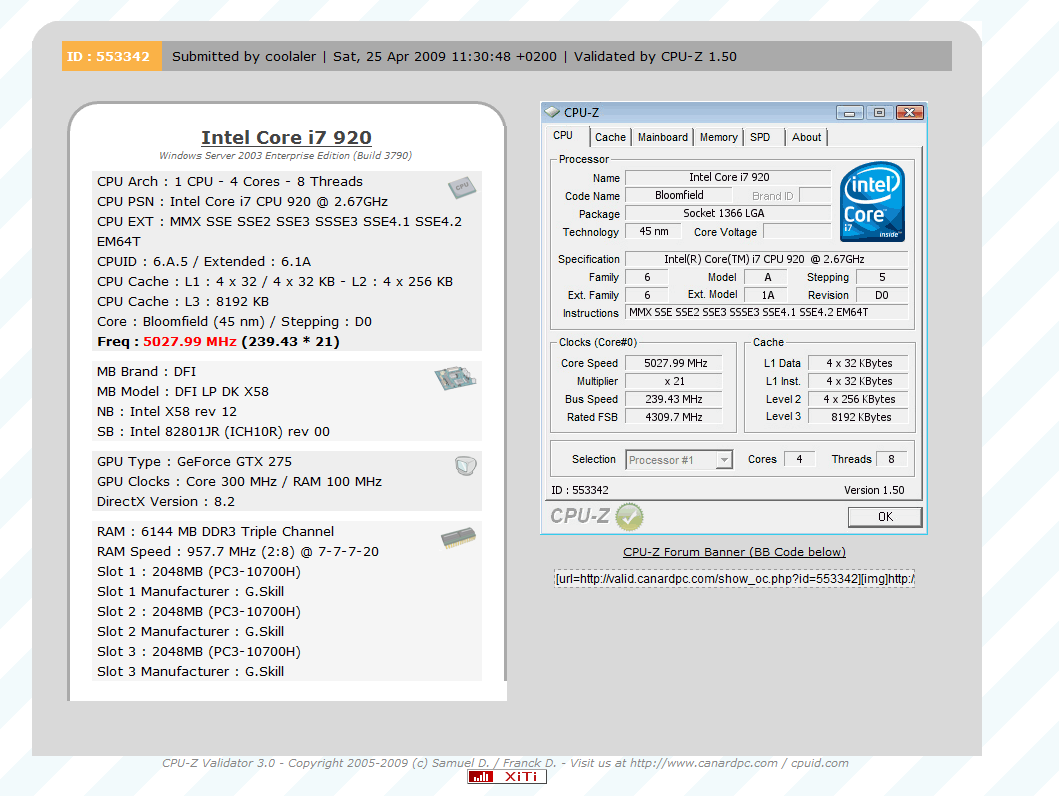
Task: Click the CPUID : 6.A.5 / Extended line
Action: [x=204, y=261]
